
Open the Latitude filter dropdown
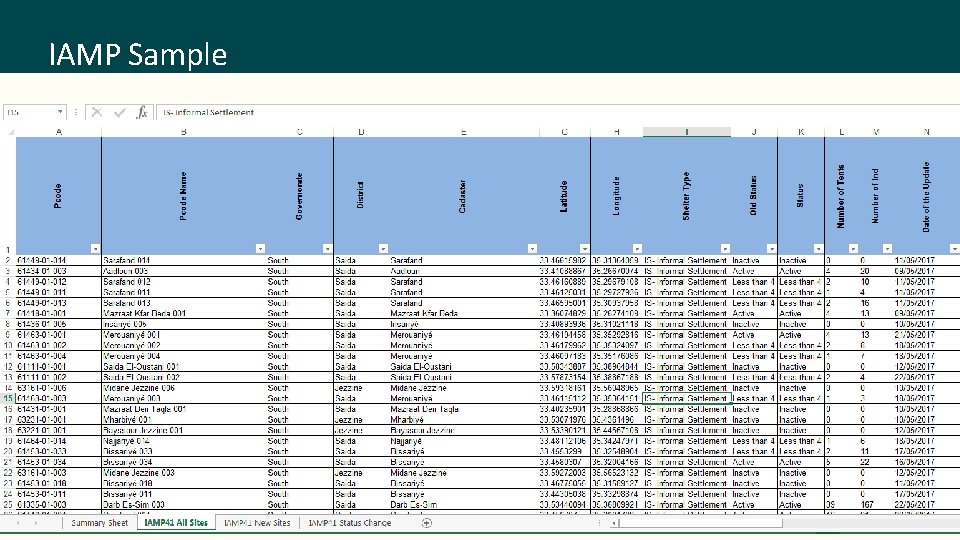click(584, 249)
